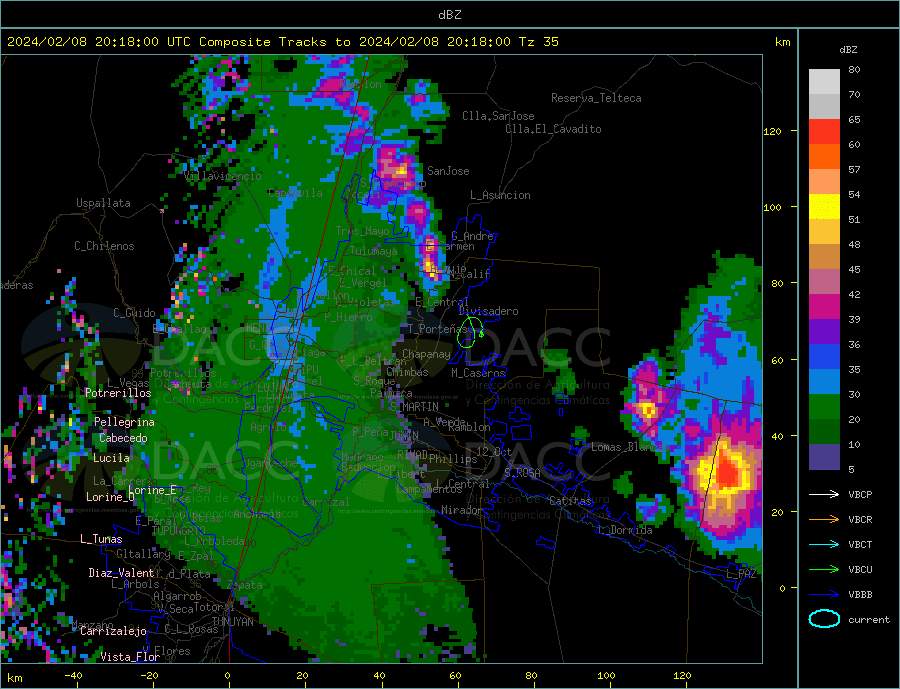Viewport: 900px width, 689px height.
Task: Click the VBCR legend label
Action: click(860, 519)
